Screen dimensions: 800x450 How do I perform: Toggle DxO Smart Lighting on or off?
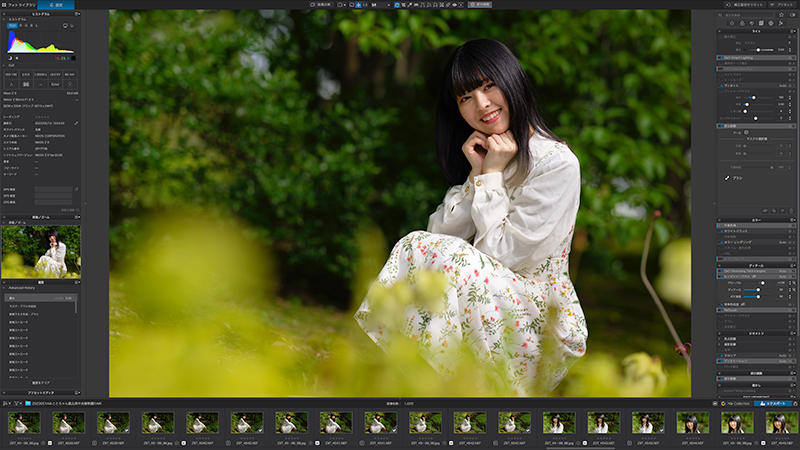point(720,58)
